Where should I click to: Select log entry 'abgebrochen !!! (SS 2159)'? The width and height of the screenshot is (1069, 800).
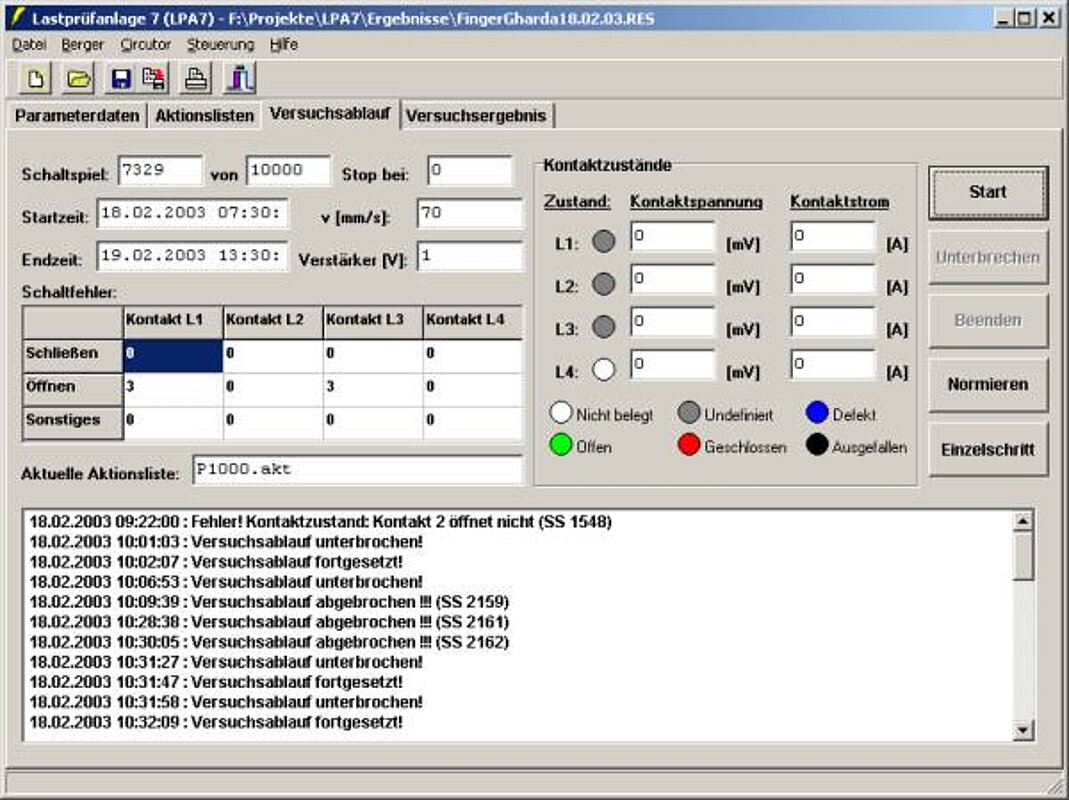(269, 602)
